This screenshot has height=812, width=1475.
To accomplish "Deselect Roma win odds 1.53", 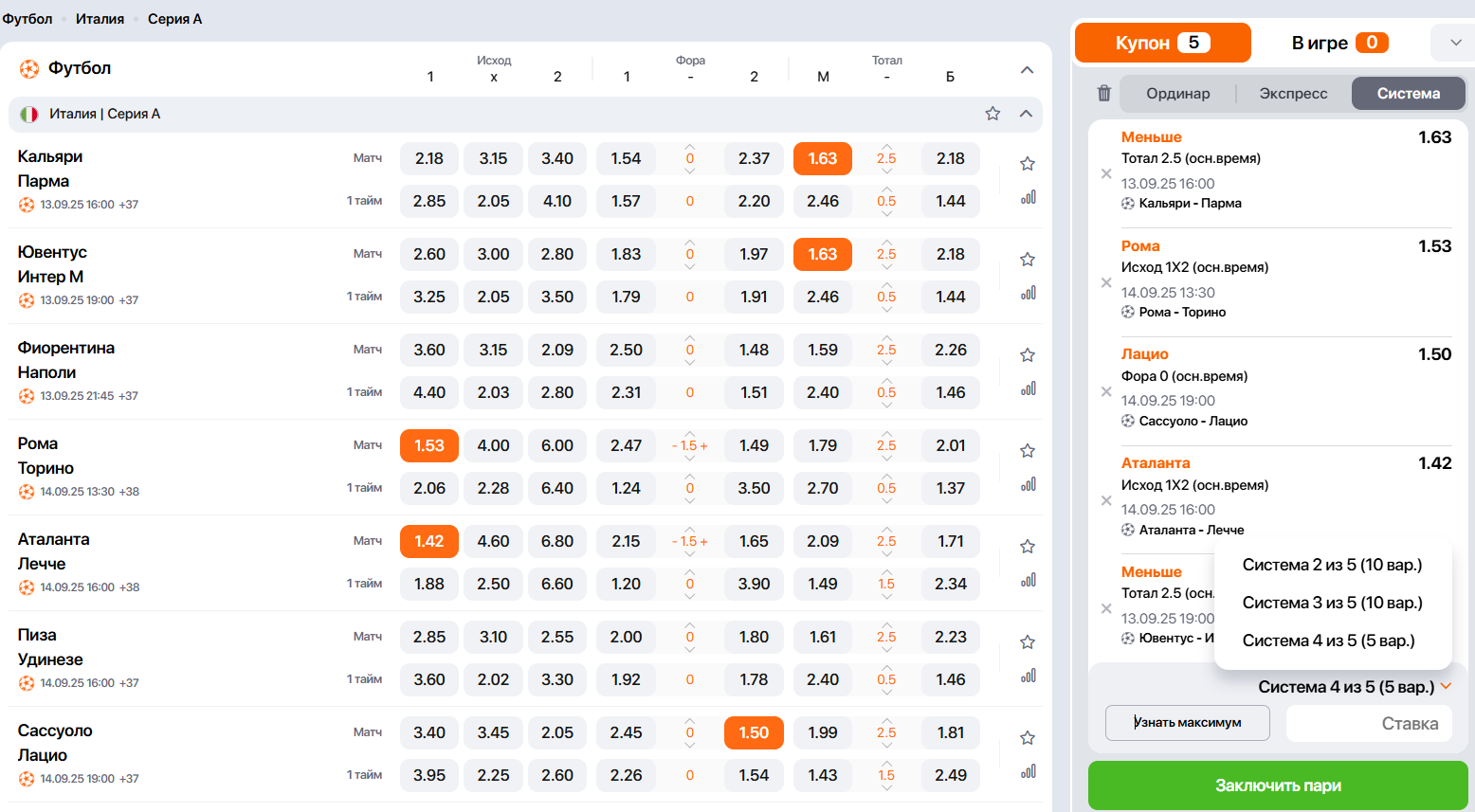I will pyautogui.click(x=428, y=445).
